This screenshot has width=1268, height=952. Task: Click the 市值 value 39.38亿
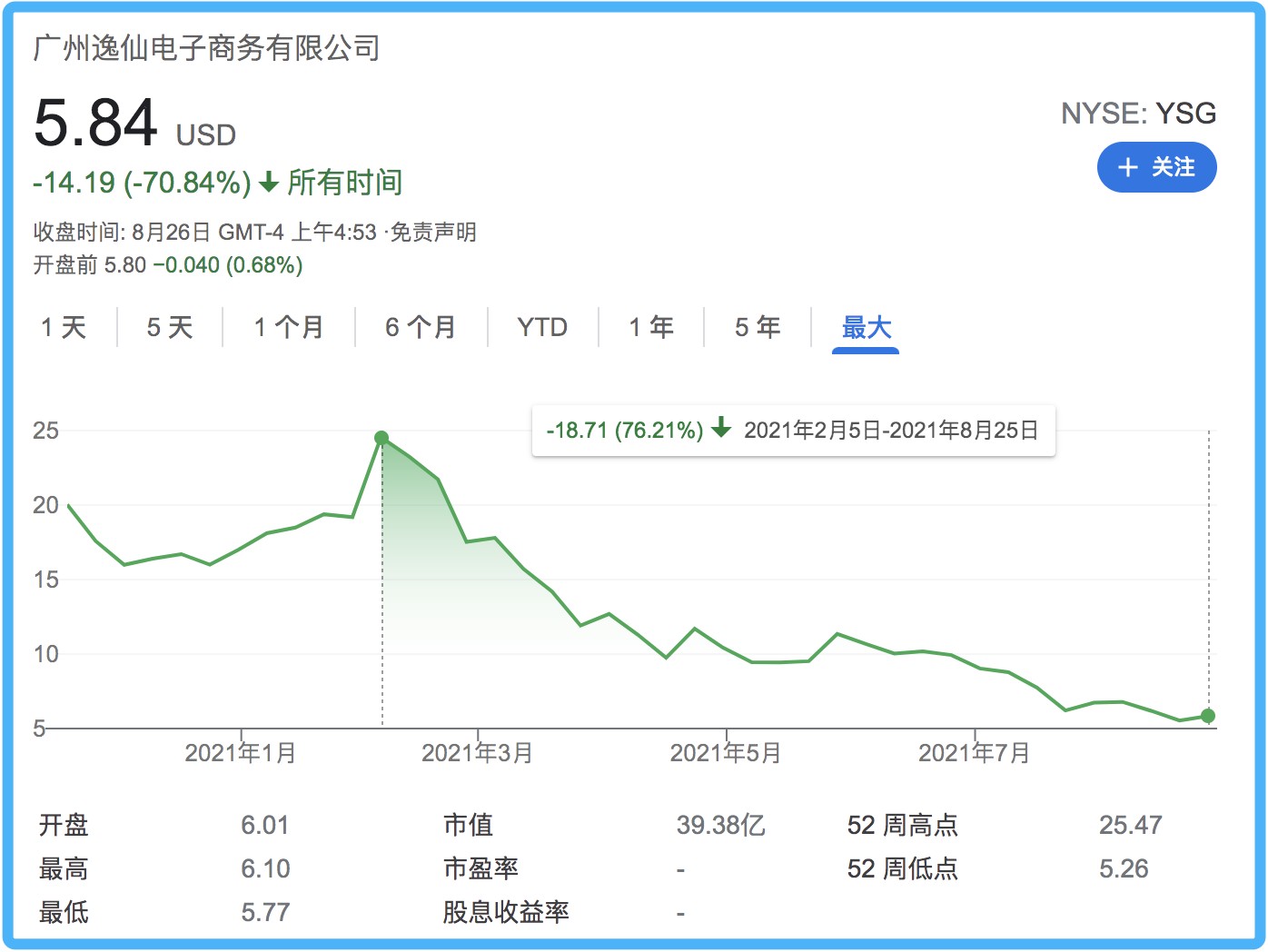[720, 825]
